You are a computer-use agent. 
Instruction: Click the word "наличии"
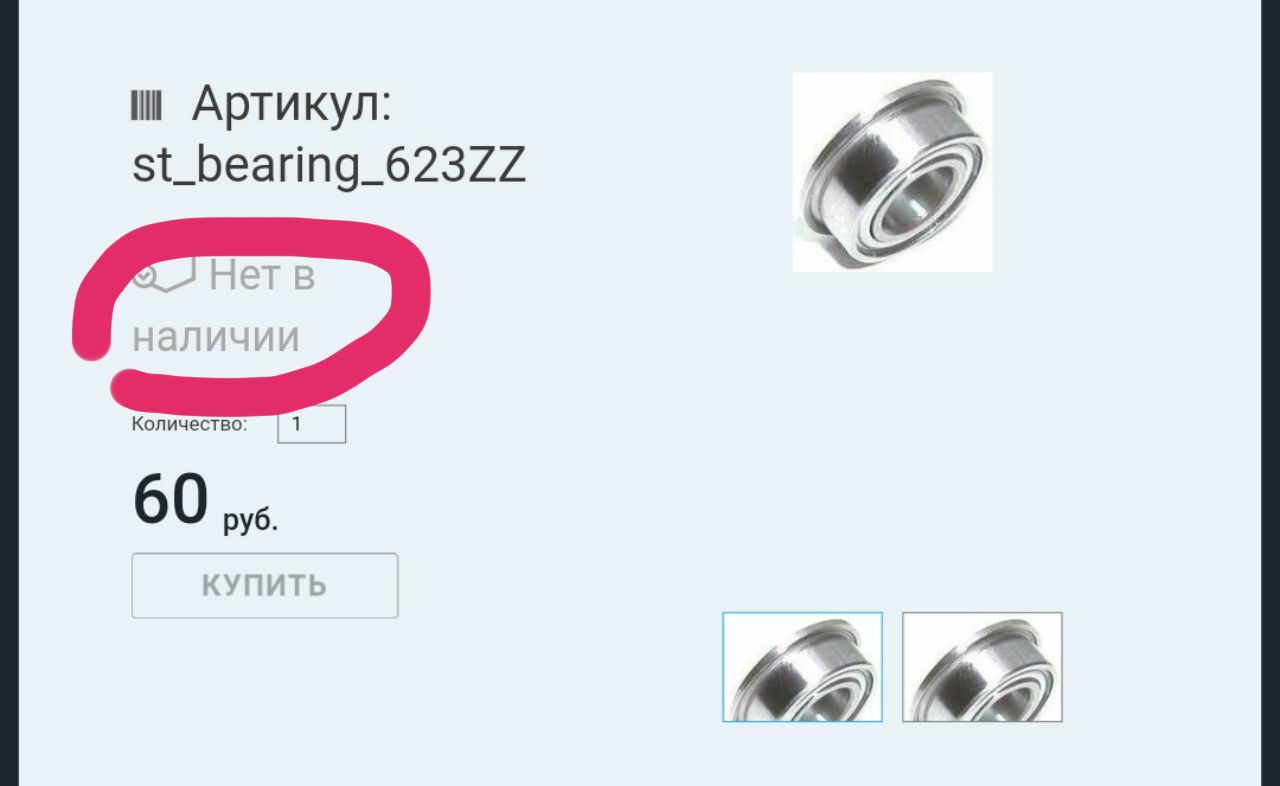(x=216, y=336)
